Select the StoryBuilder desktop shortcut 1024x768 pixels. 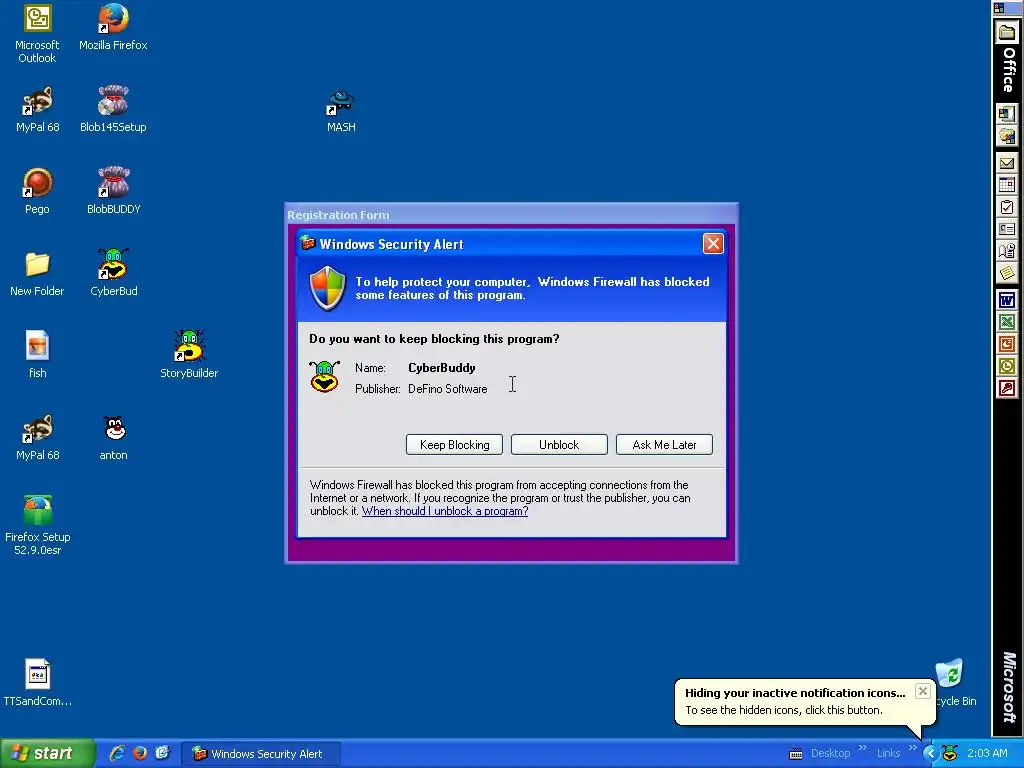click(189, 355)
